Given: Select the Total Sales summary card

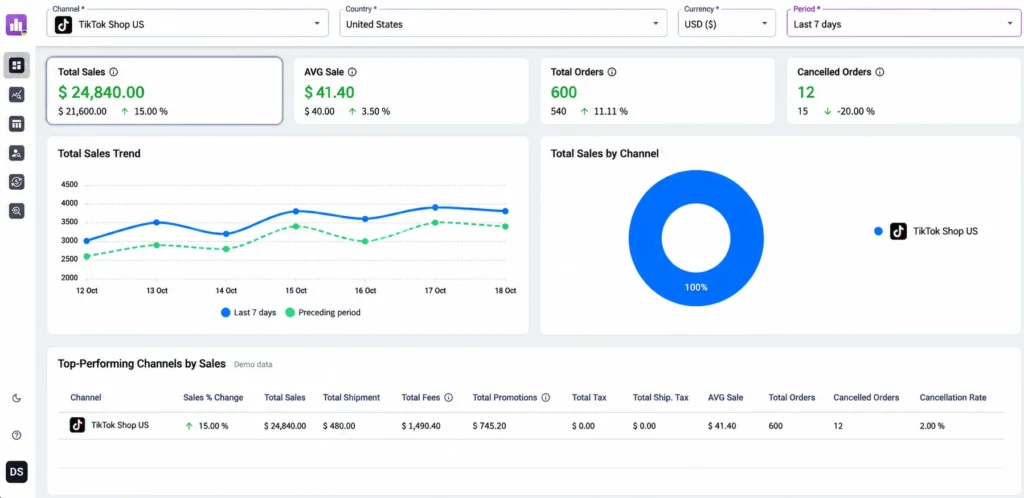Looking at the screenshot, I should pos(165,91).
